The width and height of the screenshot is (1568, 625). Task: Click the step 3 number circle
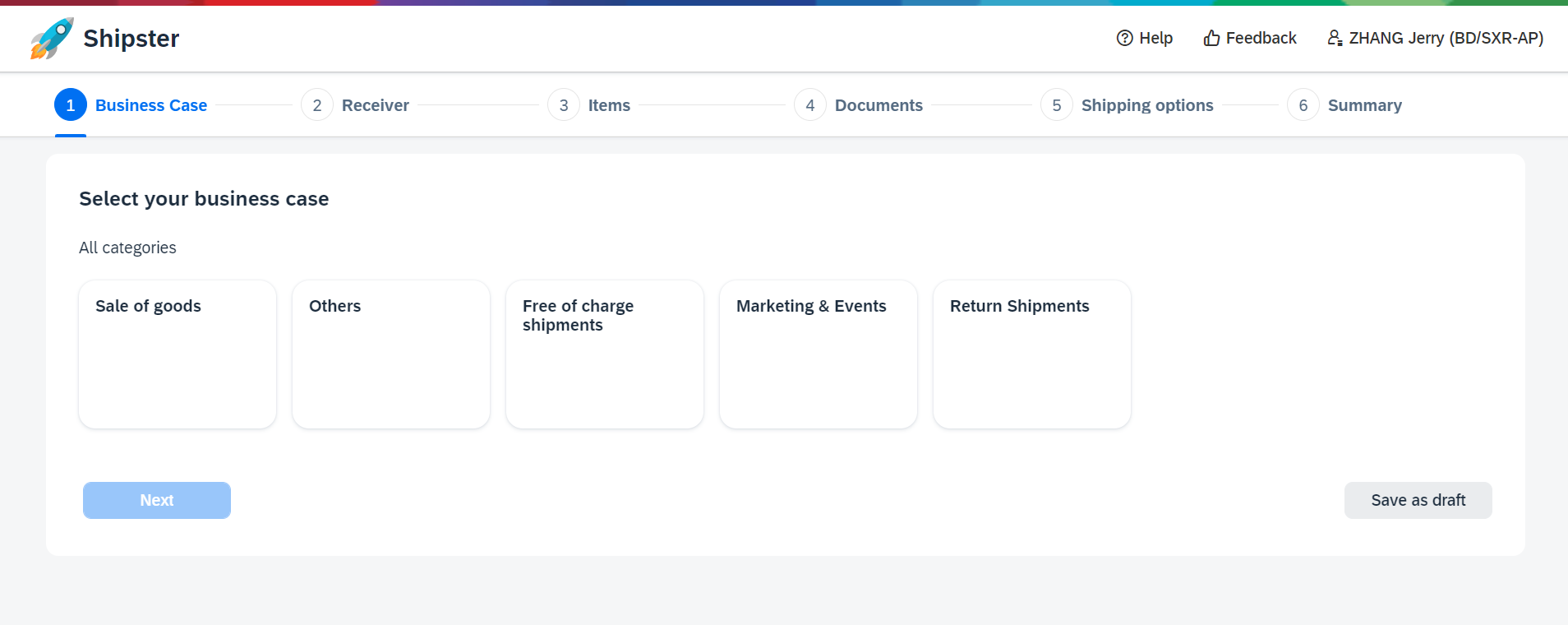564,105
